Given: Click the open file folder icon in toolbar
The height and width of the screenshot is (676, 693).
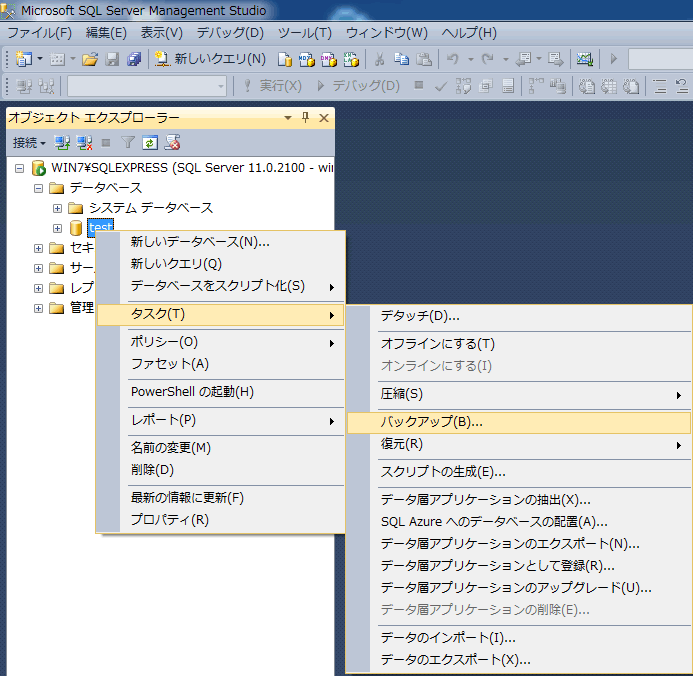Looking at the screenshot, I should 90,59.
